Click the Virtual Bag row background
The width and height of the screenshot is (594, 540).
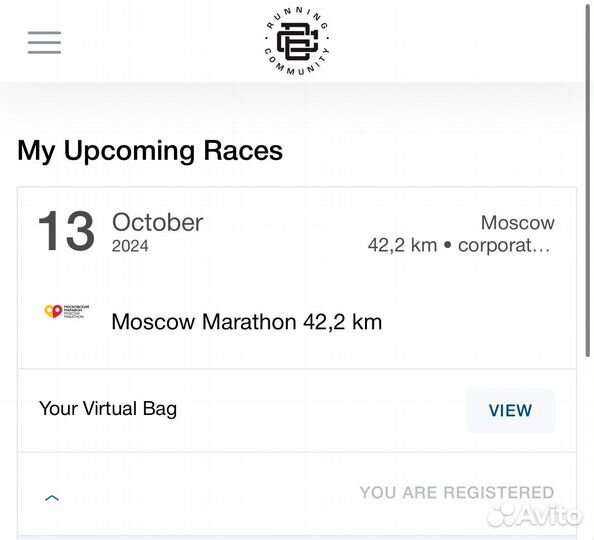tap(297, 411)
